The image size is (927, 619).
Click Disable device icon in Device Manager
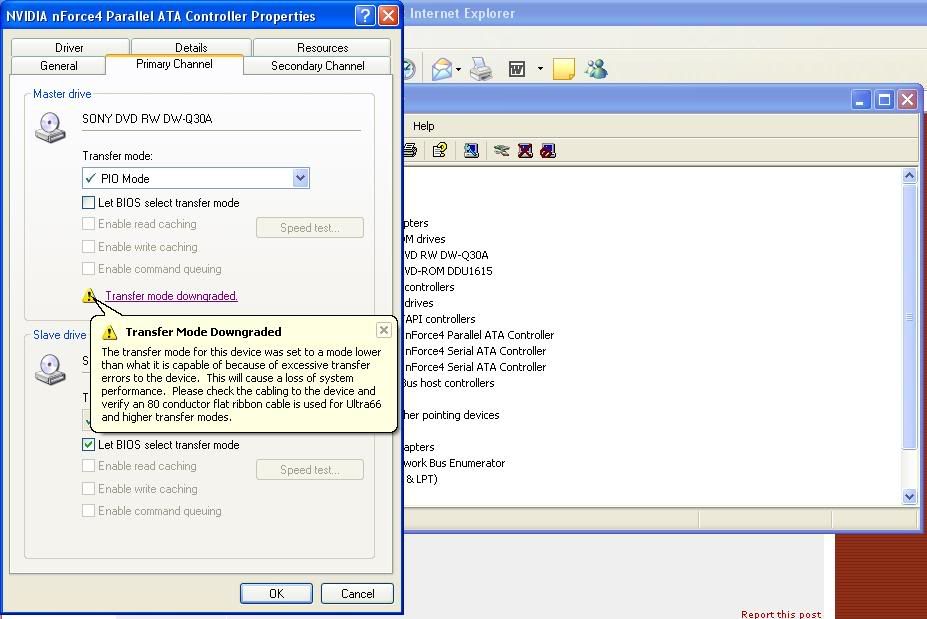[x=548, y=150]
